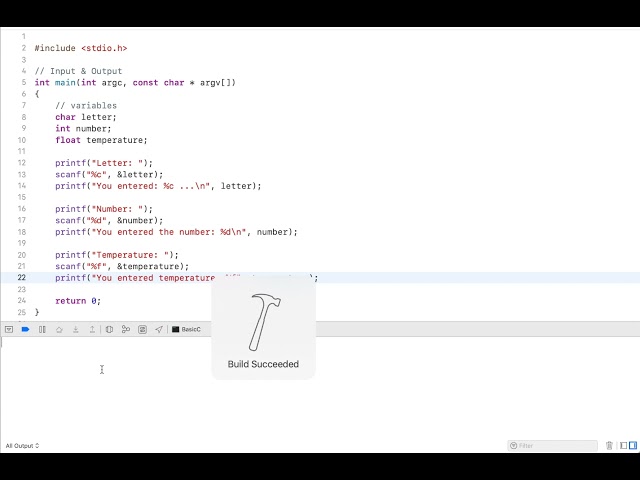The image size is (640, 480).
Task: Click the Step Over debug icon
Action: click(59, 329)
